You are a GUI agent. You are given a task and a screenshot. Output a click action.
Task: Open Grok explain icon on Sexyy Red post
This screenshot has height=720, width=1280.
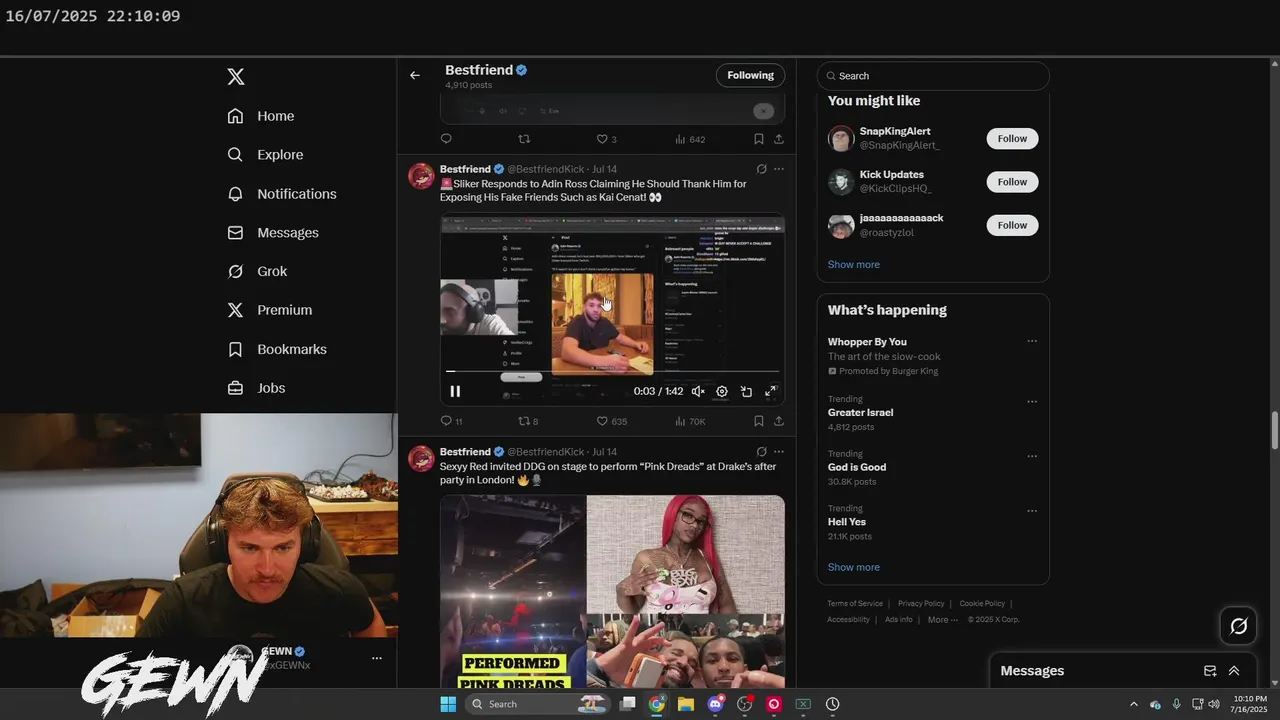coord(761,452)
